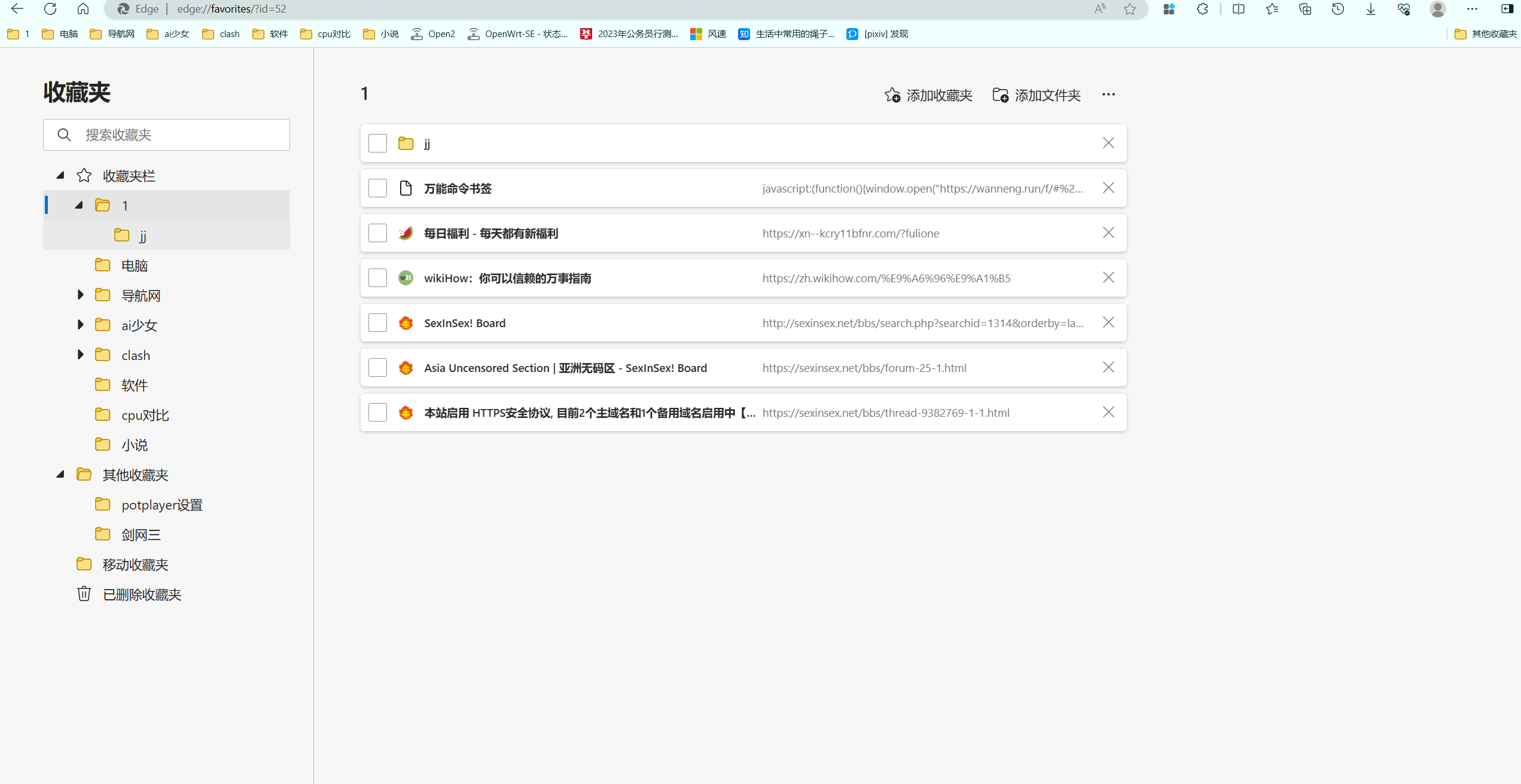Screen dimensions: 1521x784
Task: Select the checkbox next to 万能命令书签
Action: coord(377,188)
